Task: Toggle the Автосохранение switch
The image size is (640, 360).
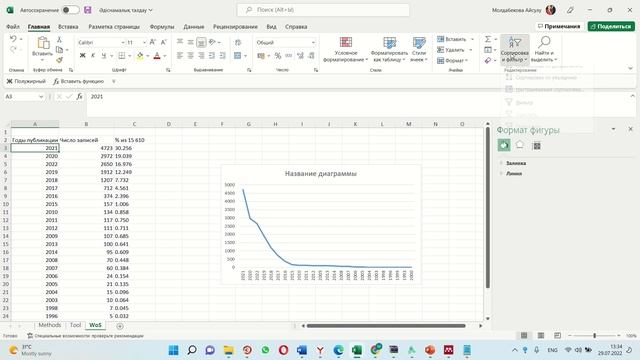Action: [70, 10]
